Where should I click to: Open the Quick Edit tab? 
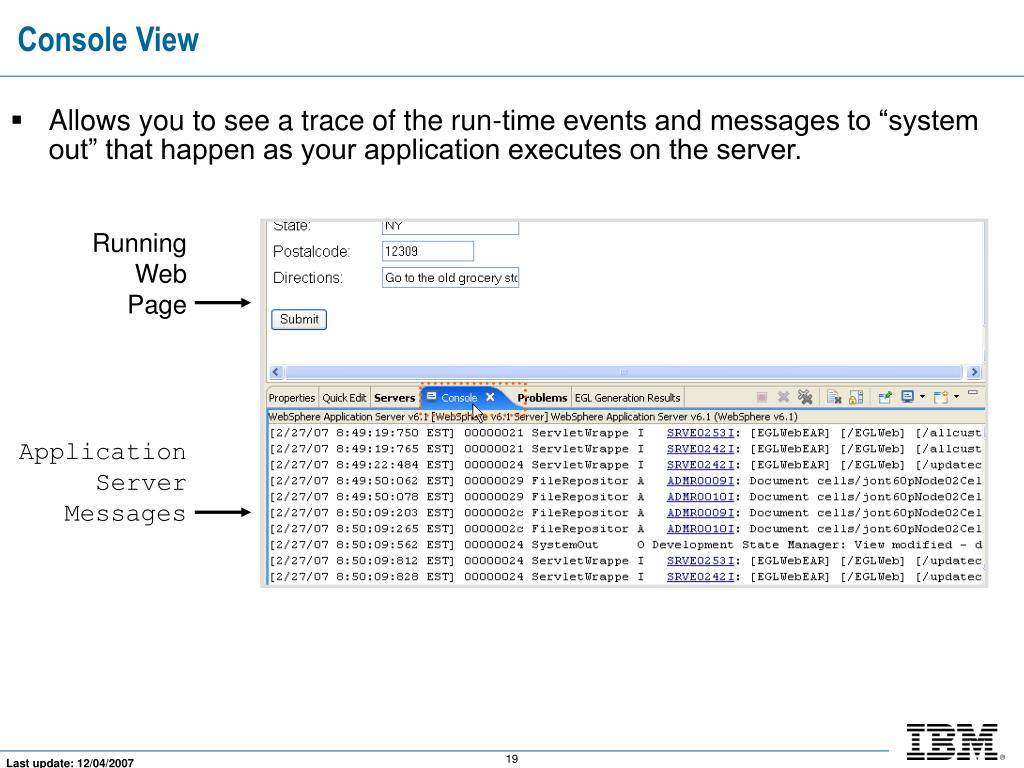[344, 398]
